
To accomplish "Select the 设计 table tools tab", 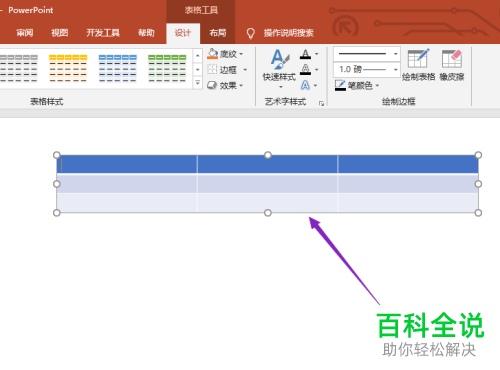I will click(183, 33).
